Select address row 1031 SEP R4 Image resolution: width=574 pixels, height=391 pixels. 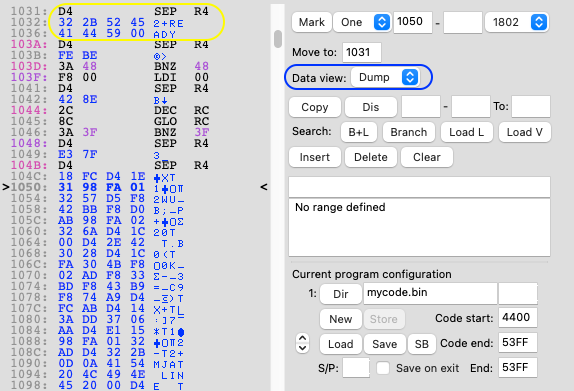(x=110, y=12)
